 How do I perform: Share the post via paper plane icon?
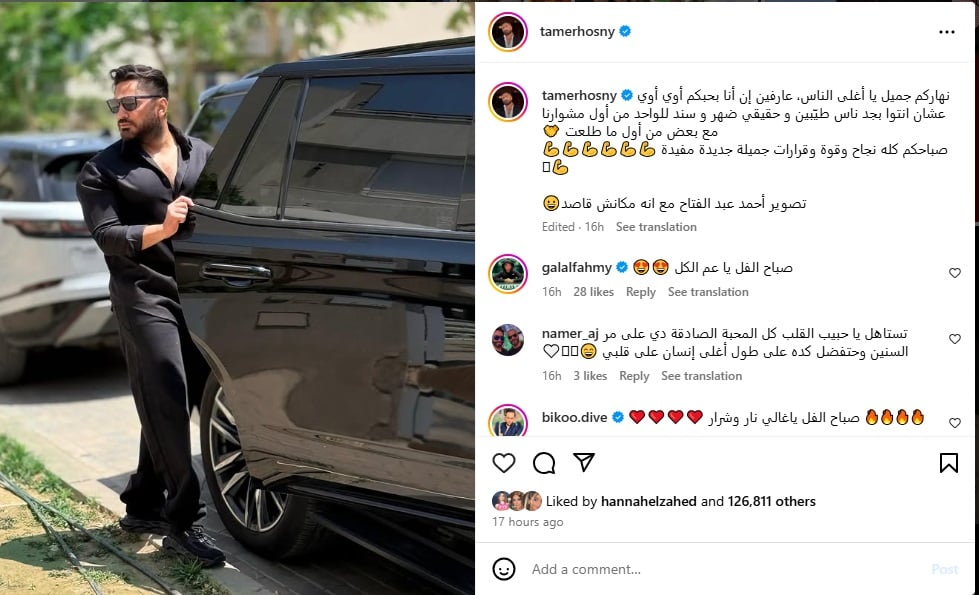tap(584, 462)
